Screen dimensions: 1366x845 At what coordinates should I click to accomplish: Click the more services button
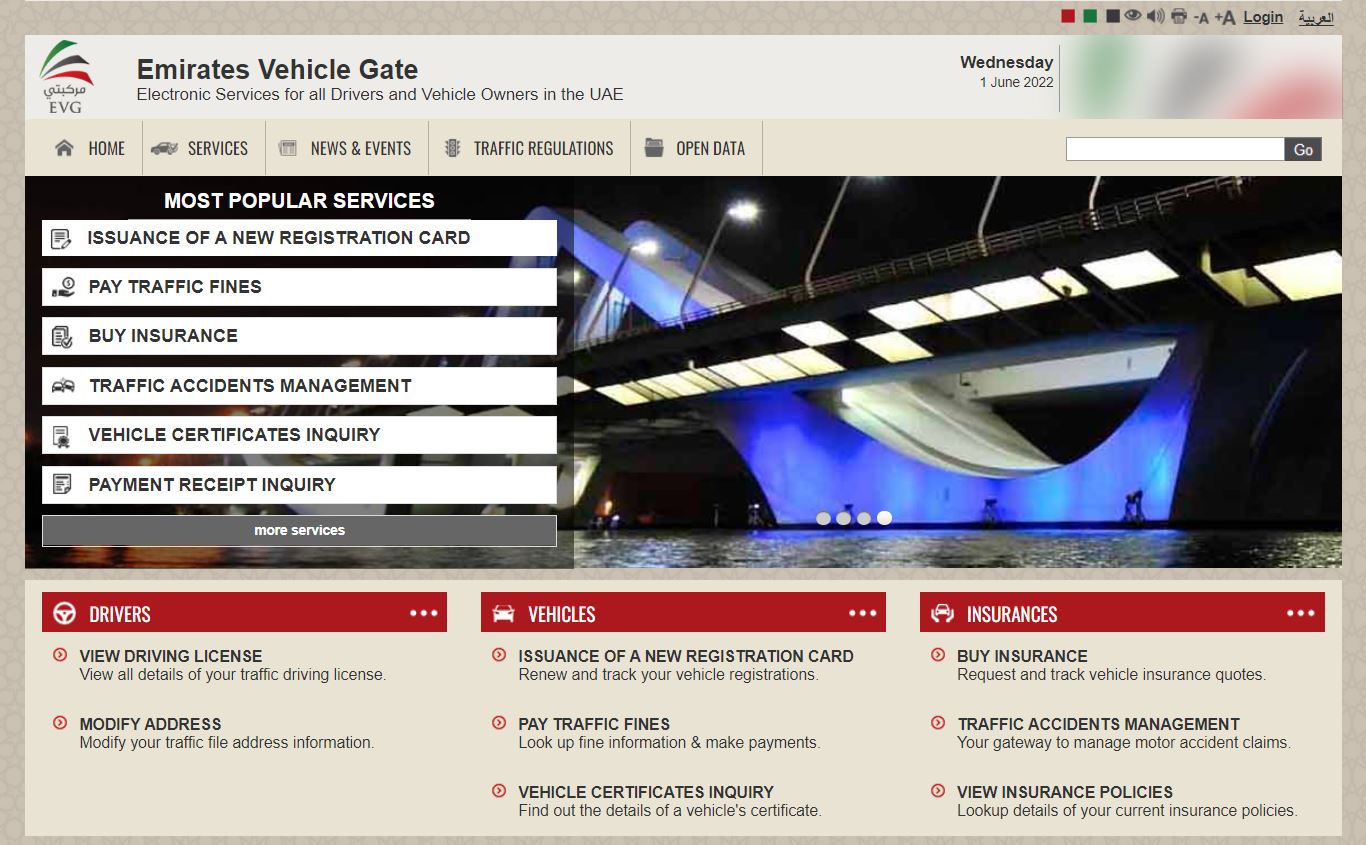[x=299, y=531]
